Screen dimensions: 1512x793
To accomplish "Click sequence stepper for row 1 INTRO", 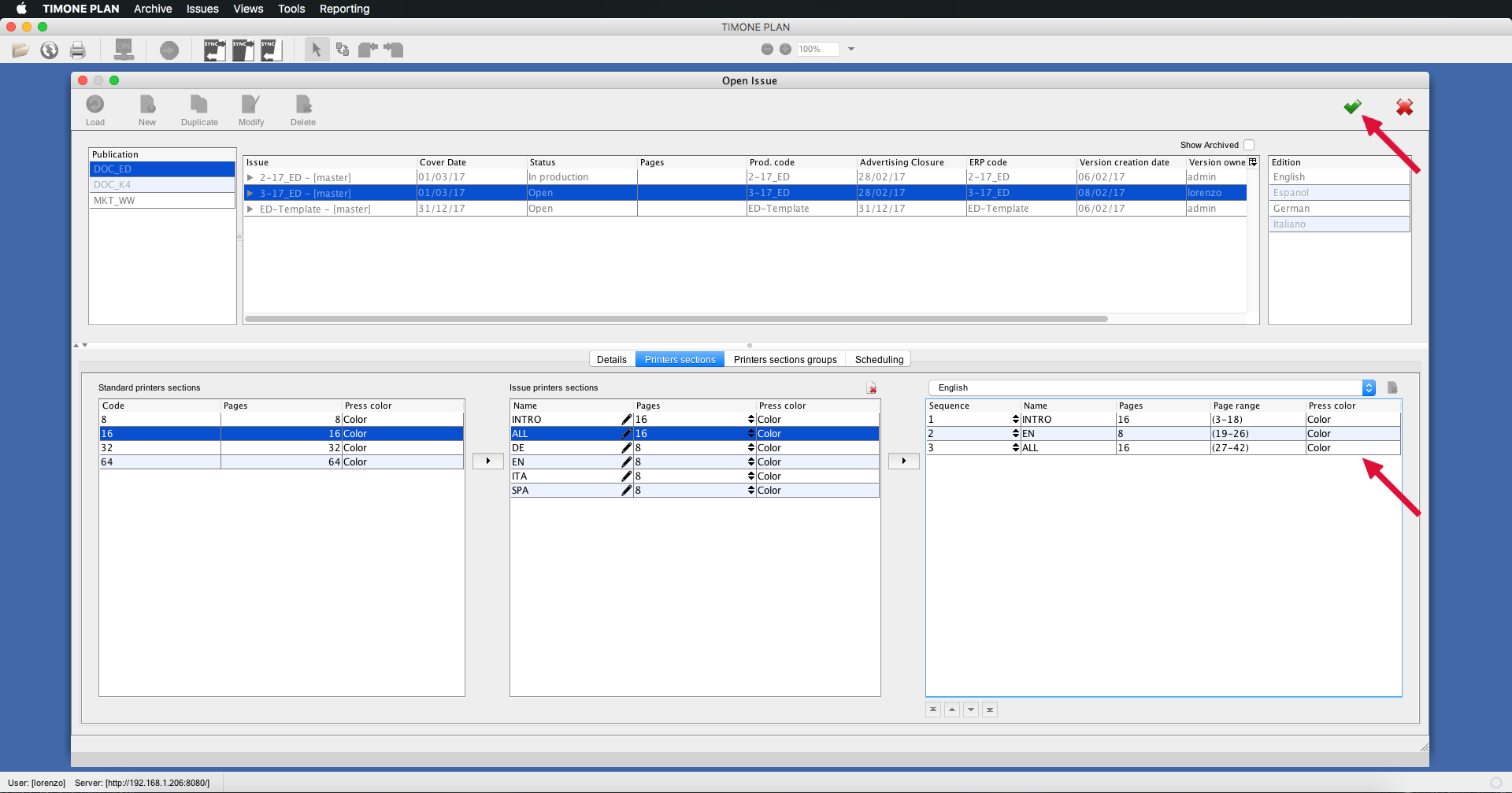I will click(x=1016, y=420).
